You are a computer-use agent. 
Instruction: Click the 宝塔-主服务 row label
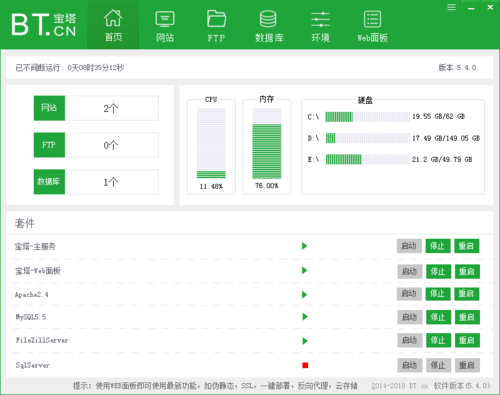tap(35, 247)
